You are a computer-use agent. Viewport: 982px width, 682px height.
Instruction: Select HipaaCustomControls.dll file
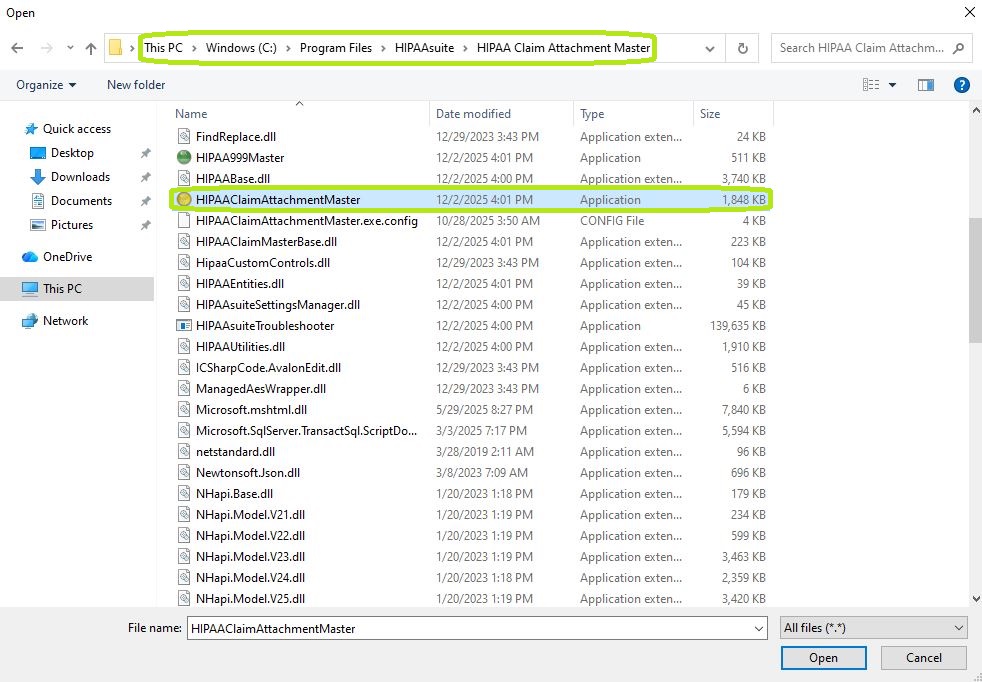pyautogui.click(x=262, y=263)
